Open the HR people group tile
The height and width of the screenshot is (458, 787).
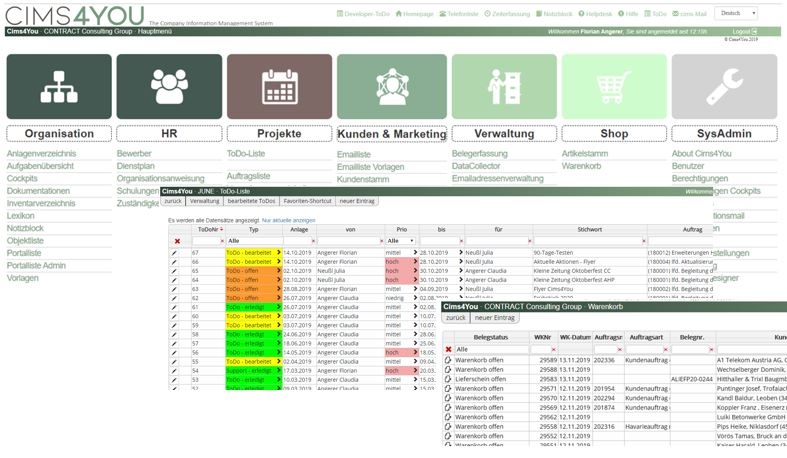pyautogui.click(x=169, y=86)
